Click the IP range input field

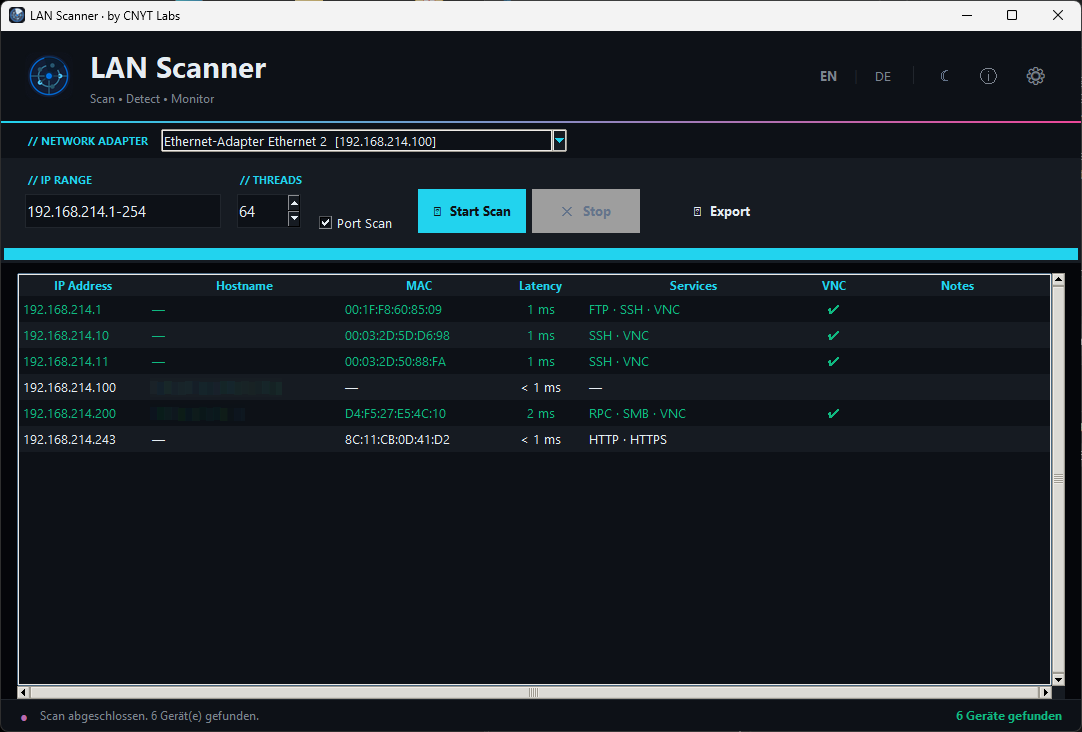(123, 211)
